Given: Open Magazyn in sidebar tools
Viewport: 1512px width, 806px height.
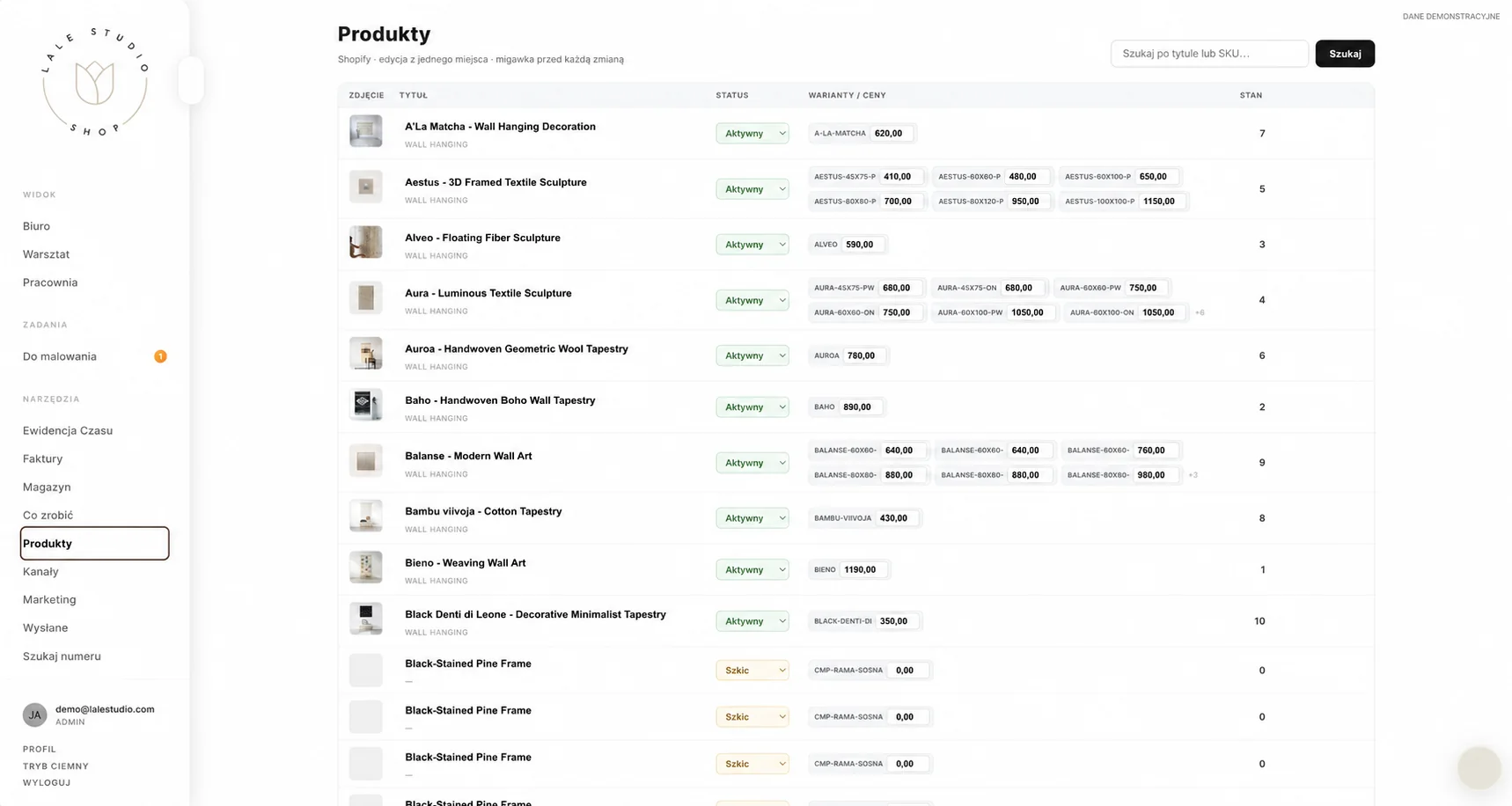Looking at the screenshot, I should click(47, 487).
